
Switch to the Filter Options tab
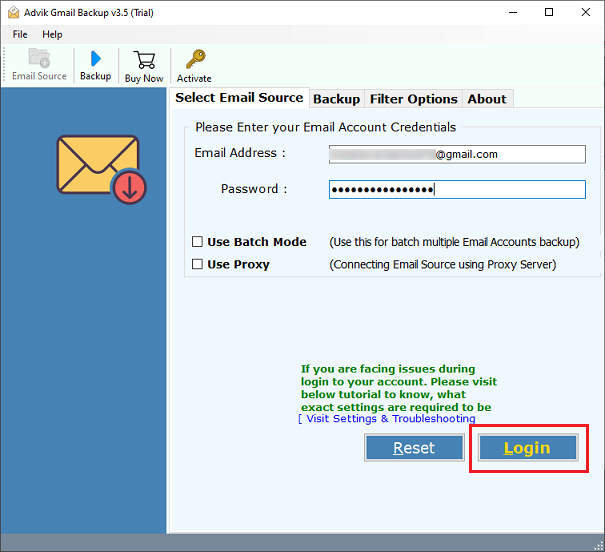[x=414, y=99]
